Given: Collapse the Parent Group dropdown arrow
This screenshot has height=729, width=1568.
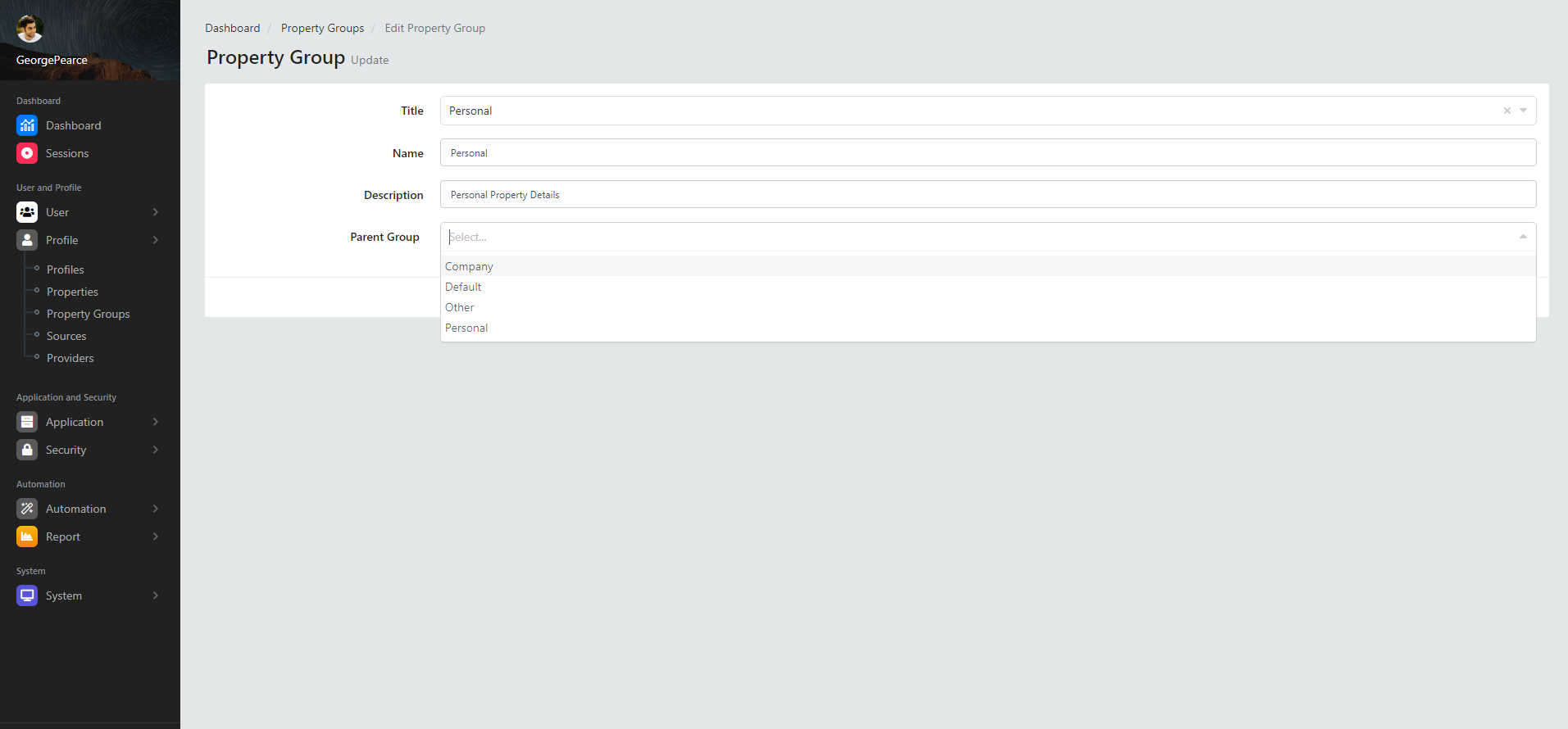Looking at the screenshot, I should click(1523, 237).
